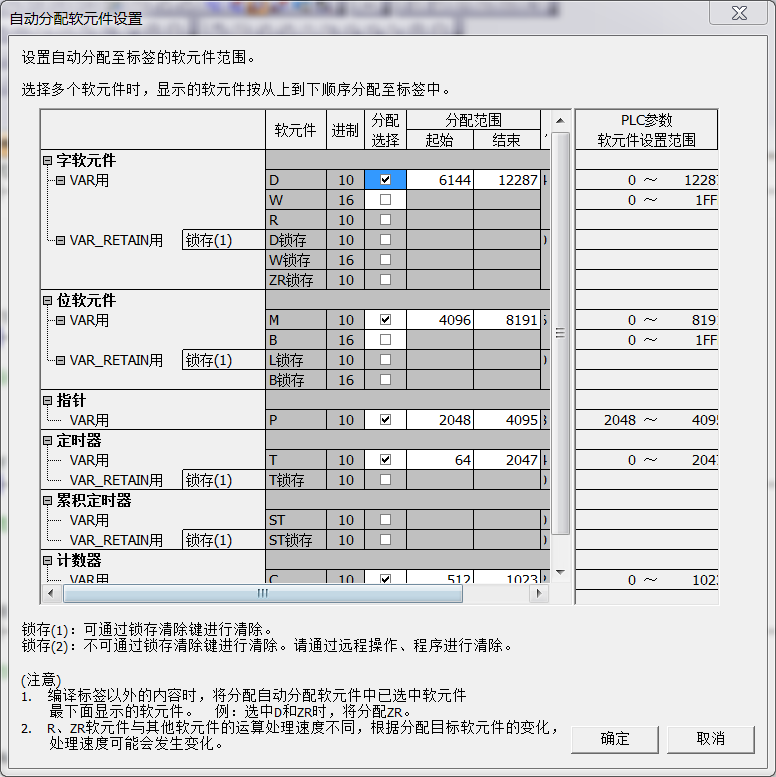Open the 锁存(1) box for word device VAR_RETAIN

tap(223, 240)
